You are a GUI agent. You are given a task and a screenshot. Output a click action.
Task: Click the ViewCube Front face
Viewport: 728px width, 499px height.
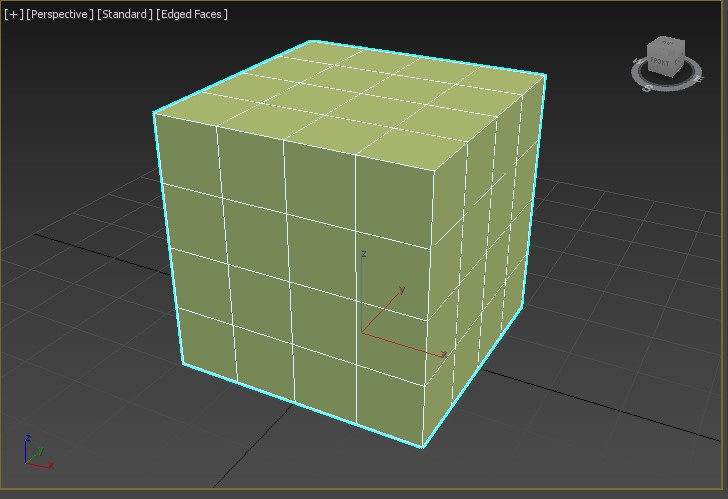click(x=660, y=63)
